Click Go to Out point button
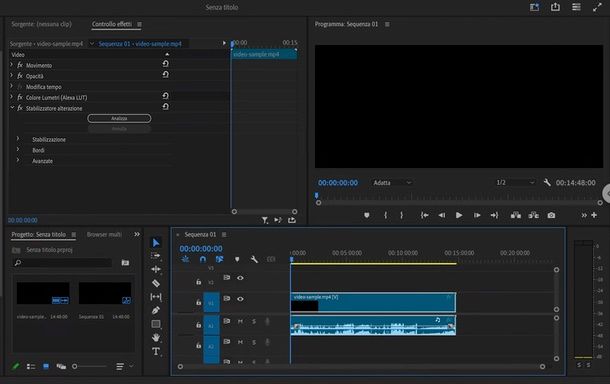The width and height of the screenshot is (610, 384). click(x=494, y=215)
